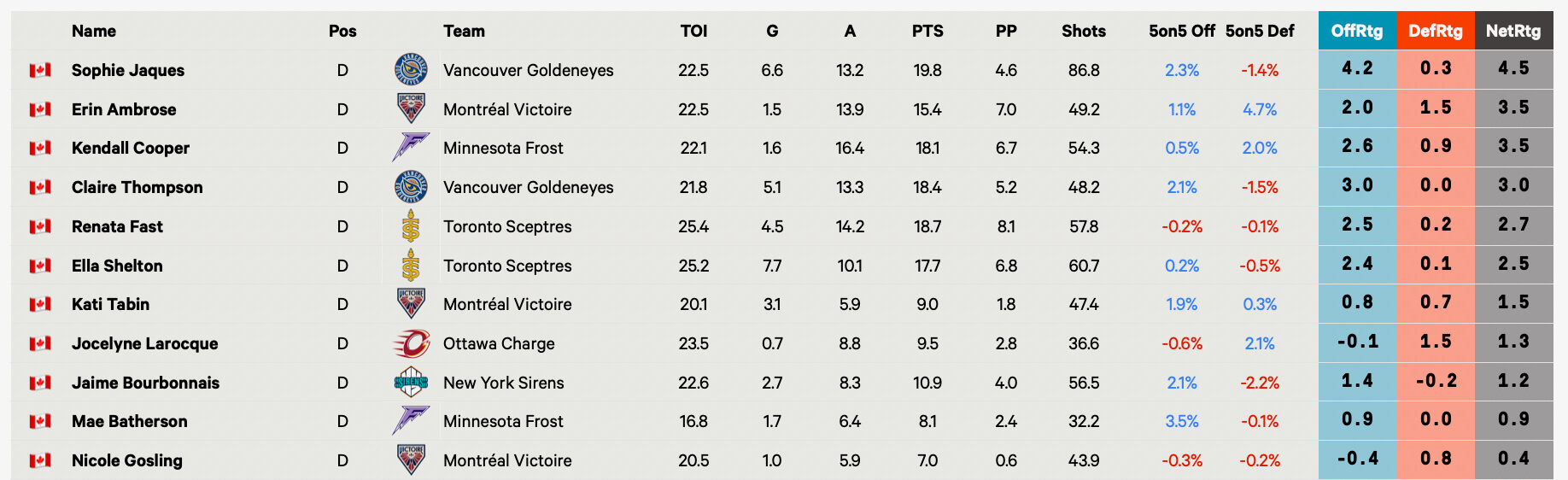The height and width of the screenshot is (480, 1568).
Task: Select Jaime Bourbonnais player name
Action: pos(145,383)
